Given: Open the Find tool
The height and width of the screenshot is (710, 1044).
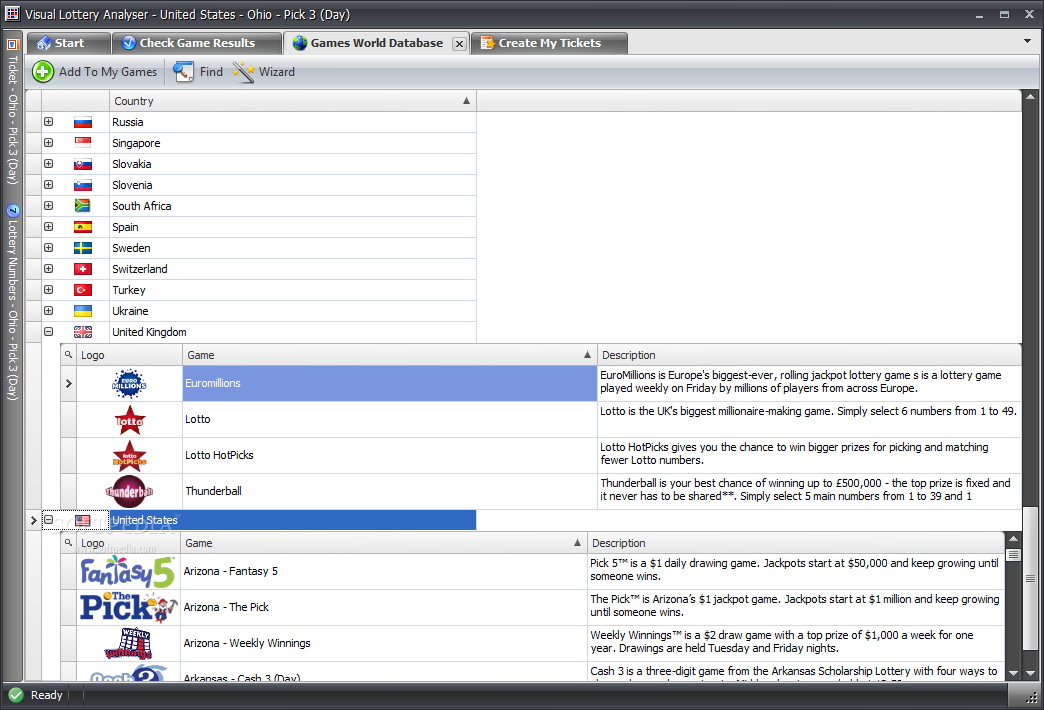Looking at the screenshot, I should click(198, 71).
